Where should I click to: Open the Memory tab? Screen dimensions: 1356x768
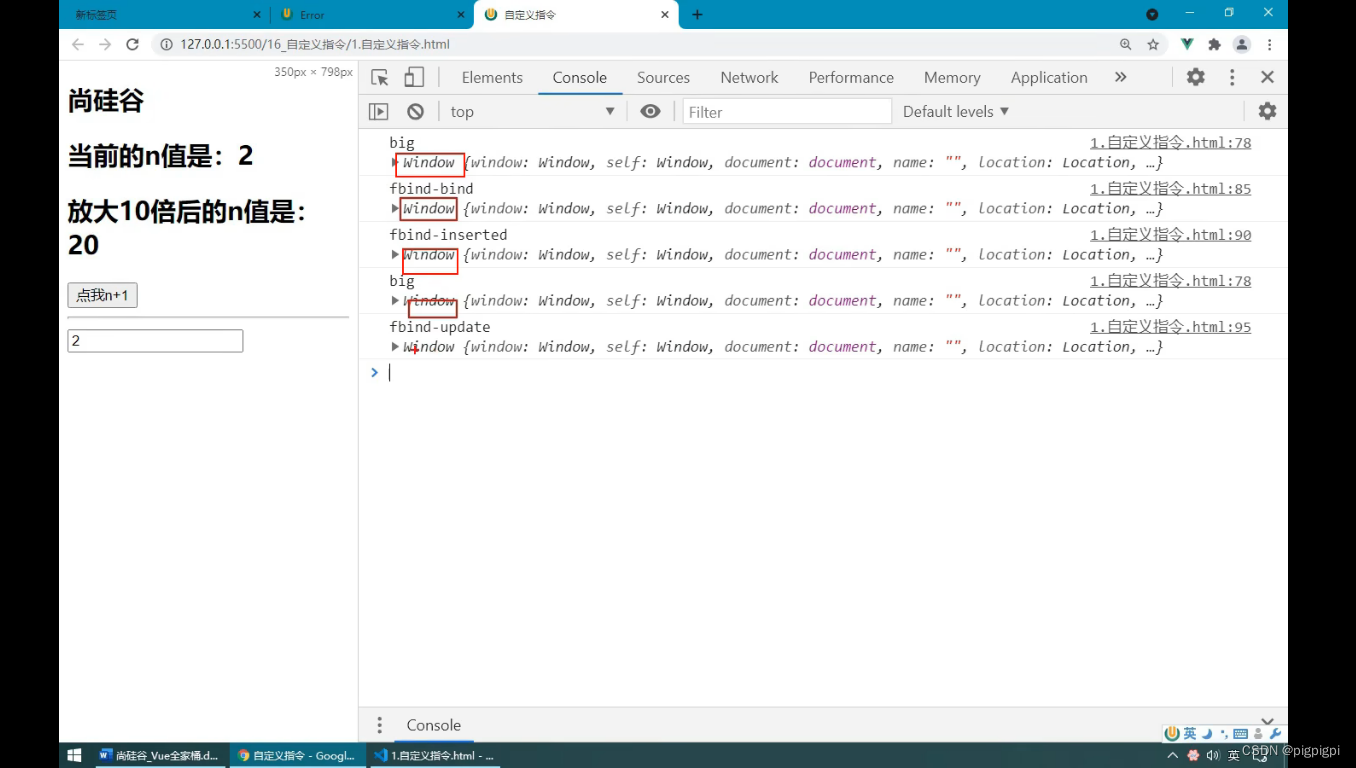pos(952,77)
